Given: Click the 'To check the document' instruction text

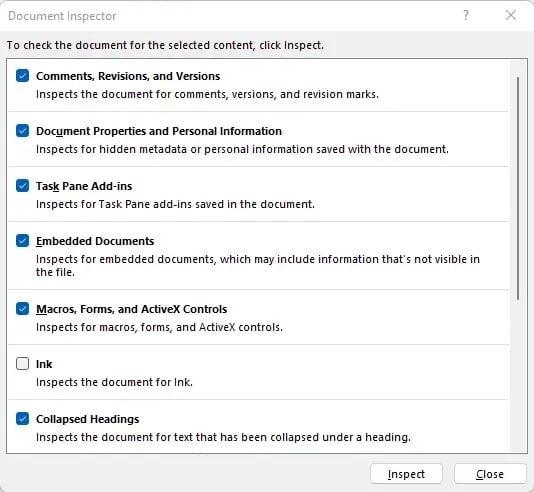Looking at the screenshot, I should [165, 45].
